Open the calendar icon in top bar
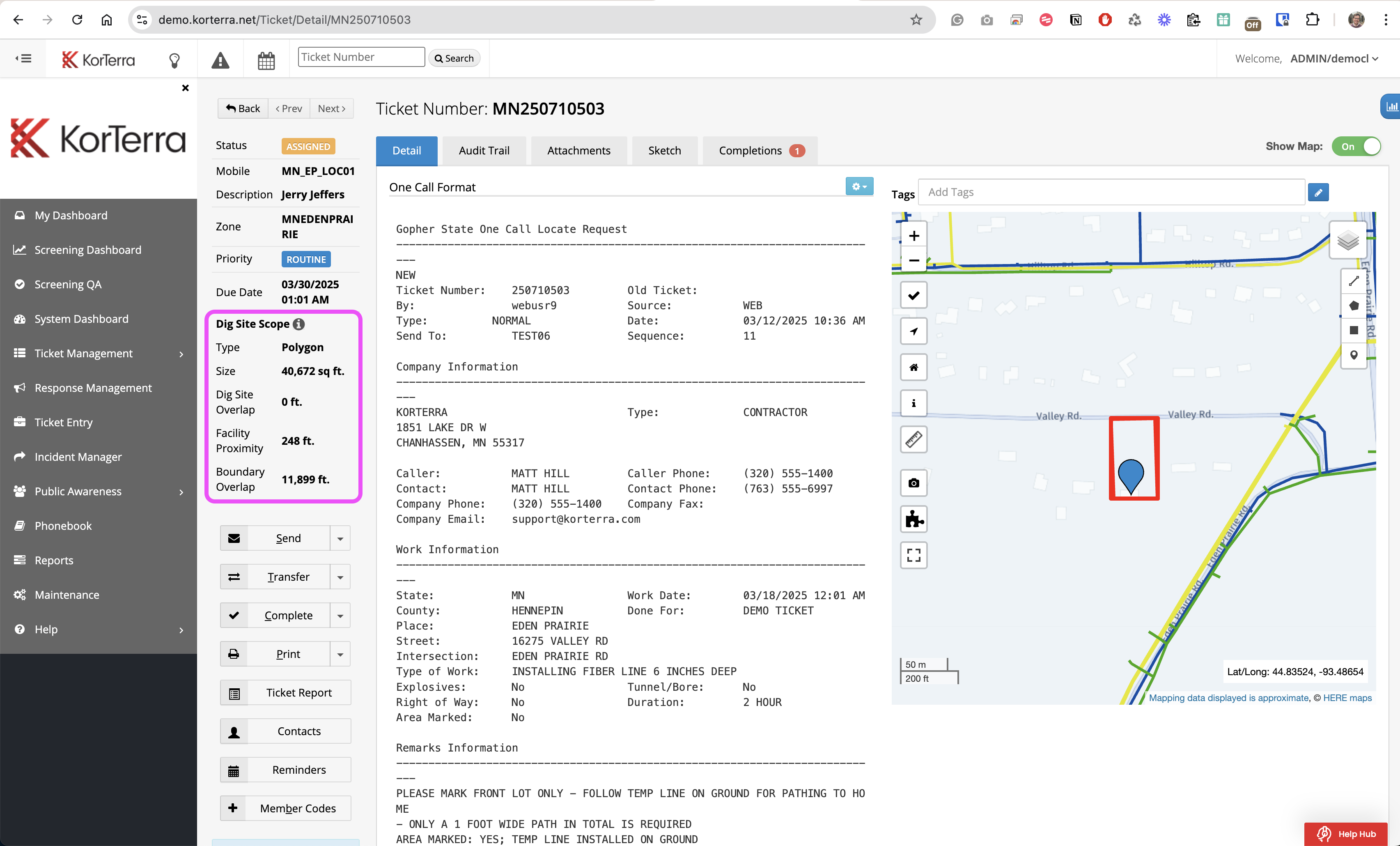 click(x=266, y=60)
